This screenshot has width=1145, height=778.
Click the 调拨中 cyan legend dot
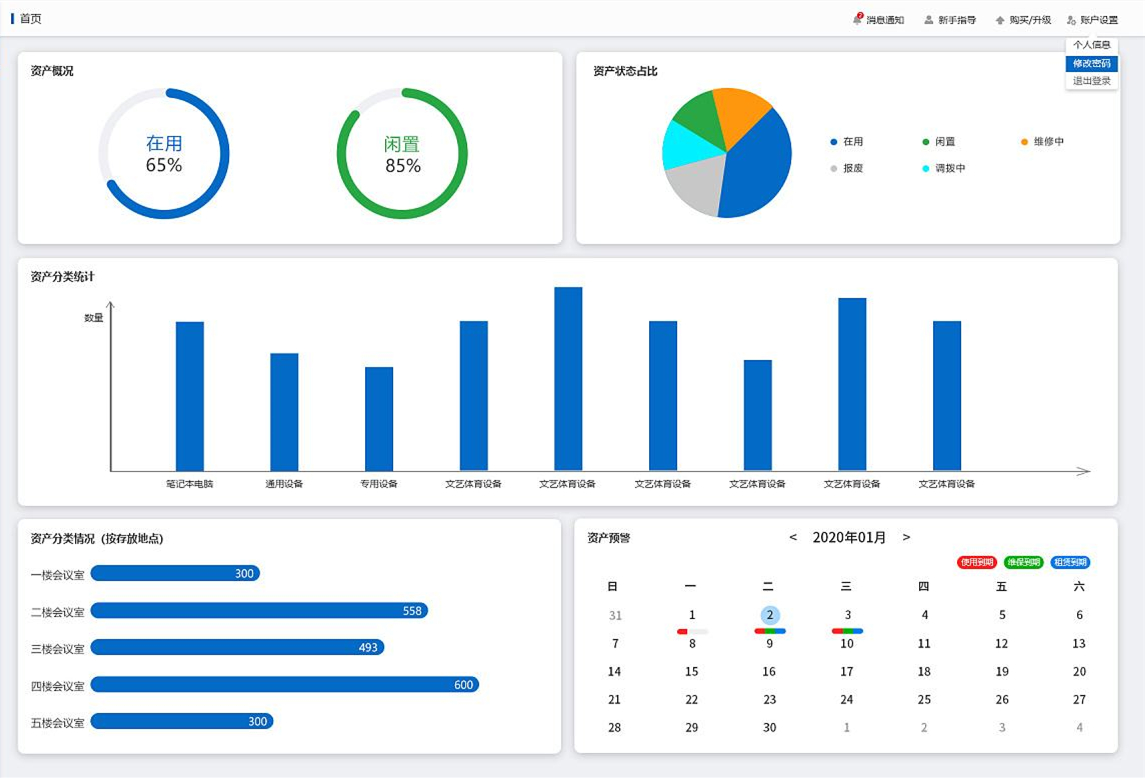tap(926, 169)
